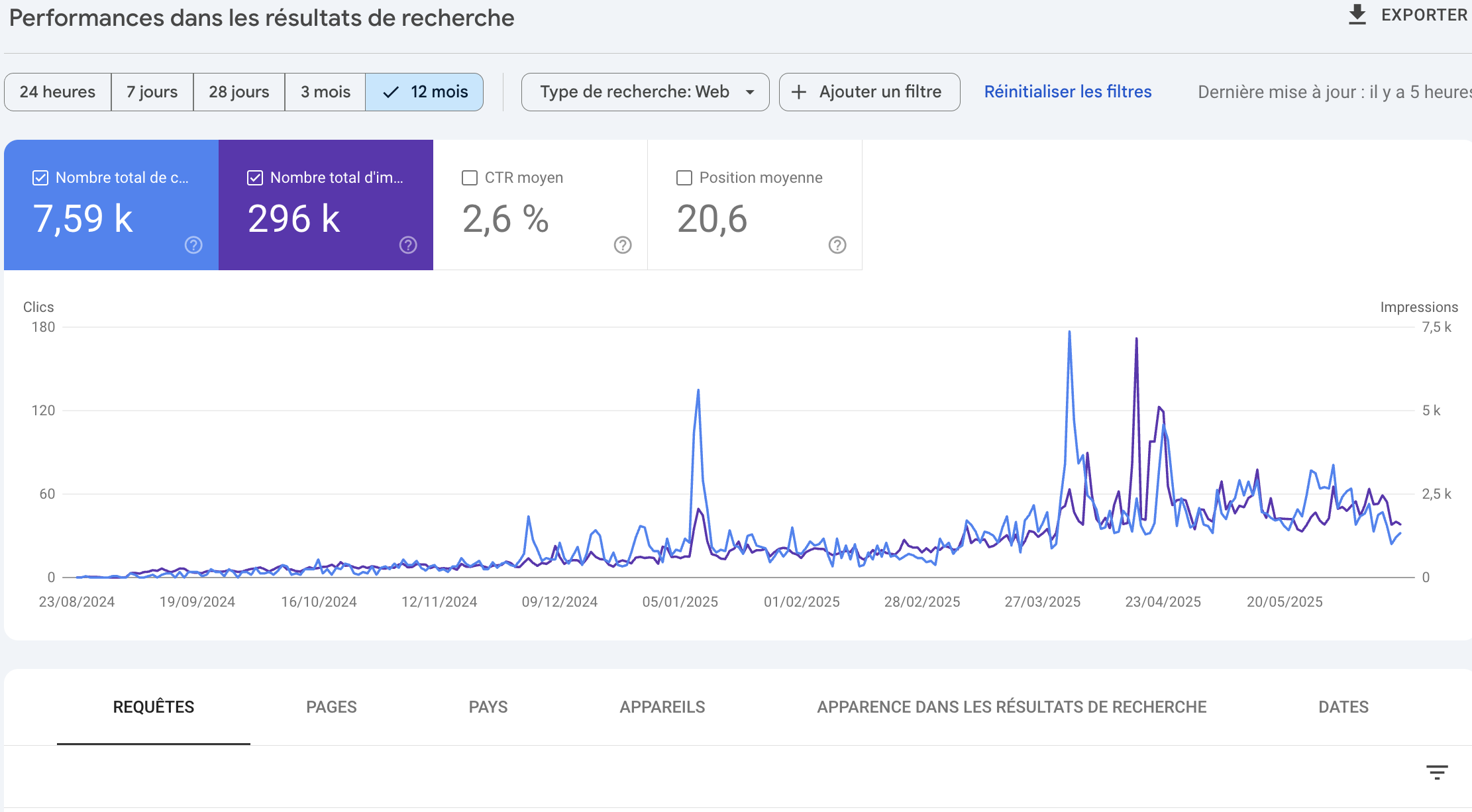Click the plus icon in Ajouter un filtre

tap(799, 92)
